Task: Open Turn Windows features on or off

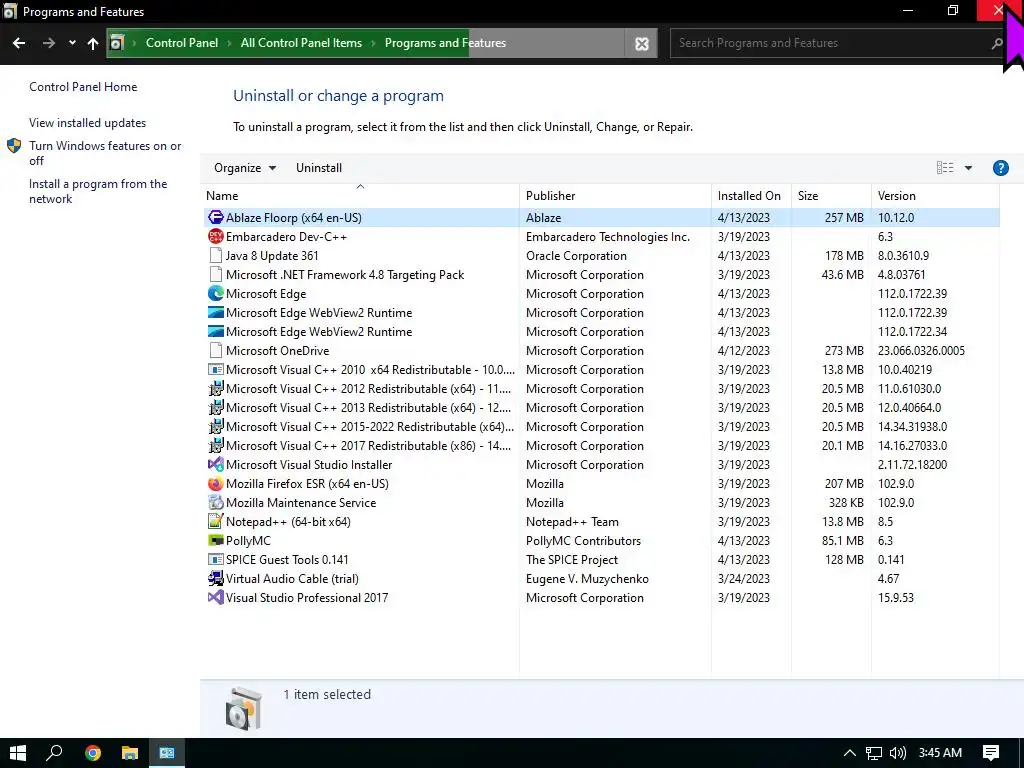Action: (x=105, y=153)
